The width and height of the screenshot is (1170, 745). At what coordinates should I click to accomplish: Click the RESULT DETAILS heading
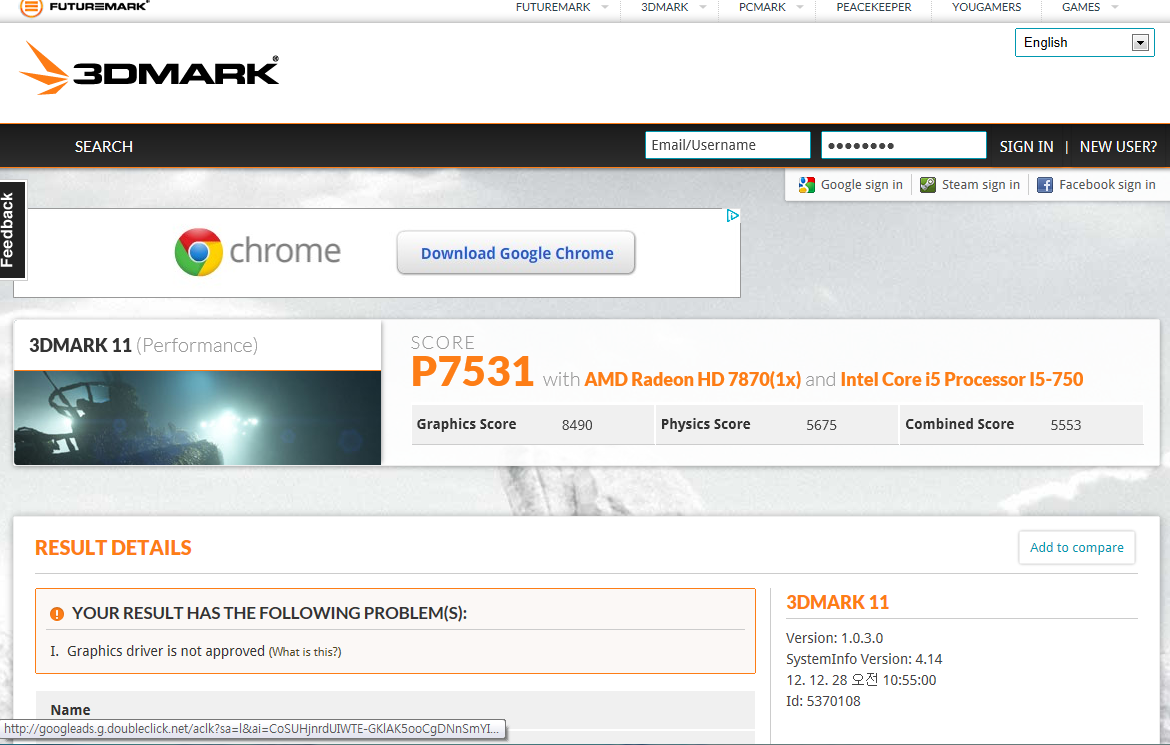(113, 548)
